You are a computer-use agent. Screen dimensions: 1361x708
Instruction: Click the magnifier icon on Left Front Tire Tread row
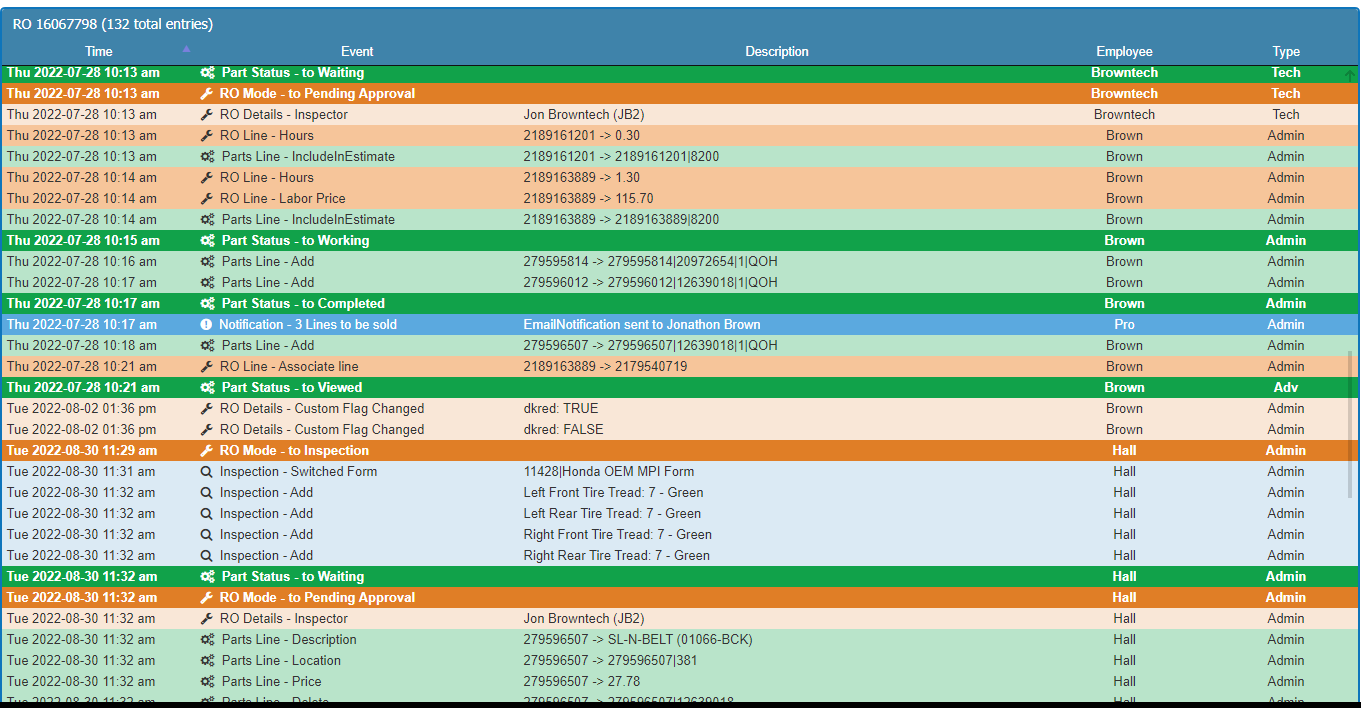pyautogui.click(x=207, y=492)
